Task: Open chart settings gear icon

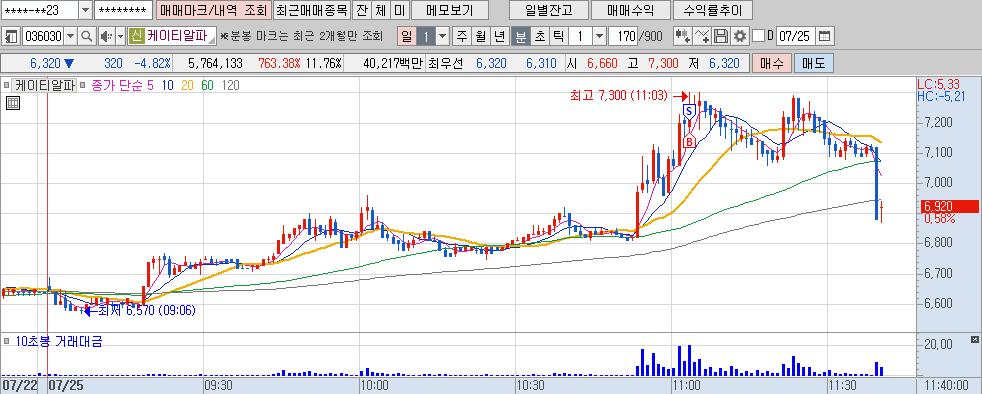Action: [740, 36]
